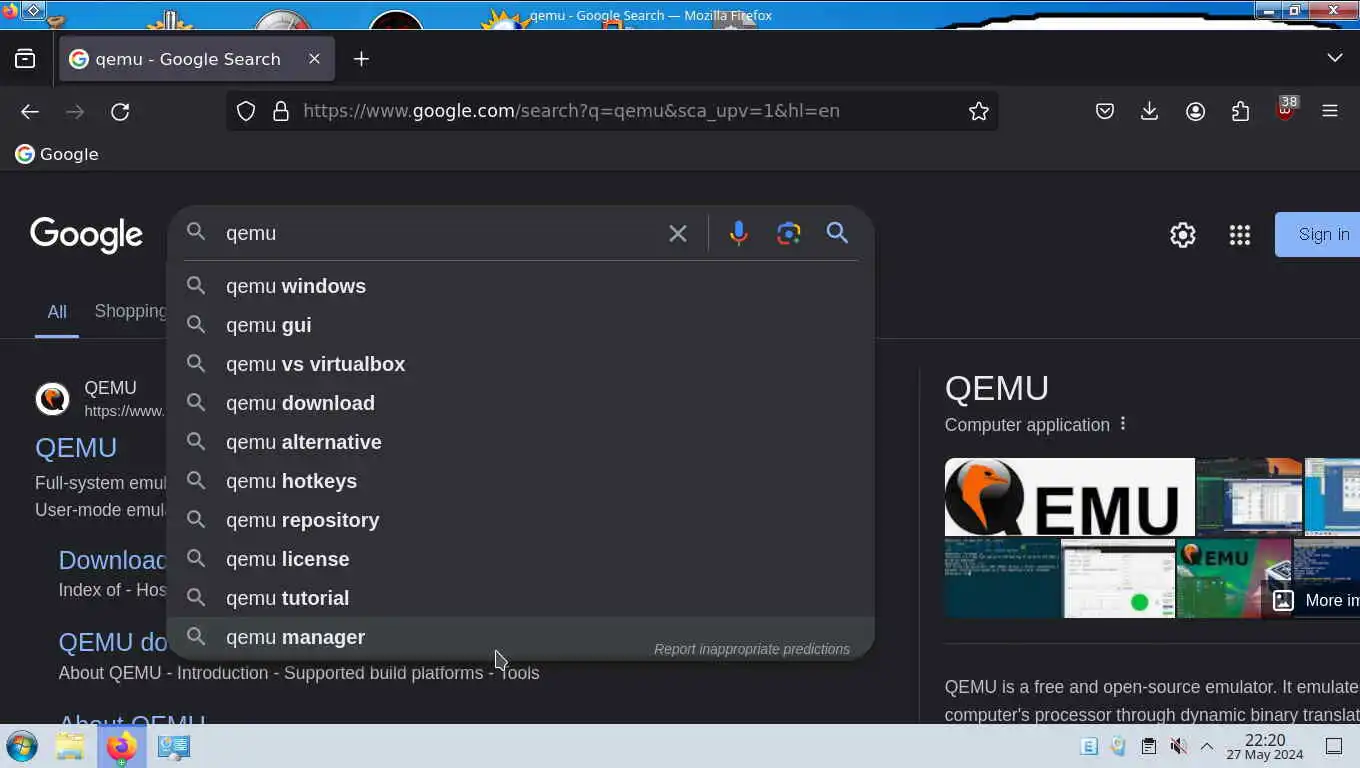
Task: Select suggestion qemu license
Action: coord(520,559)
